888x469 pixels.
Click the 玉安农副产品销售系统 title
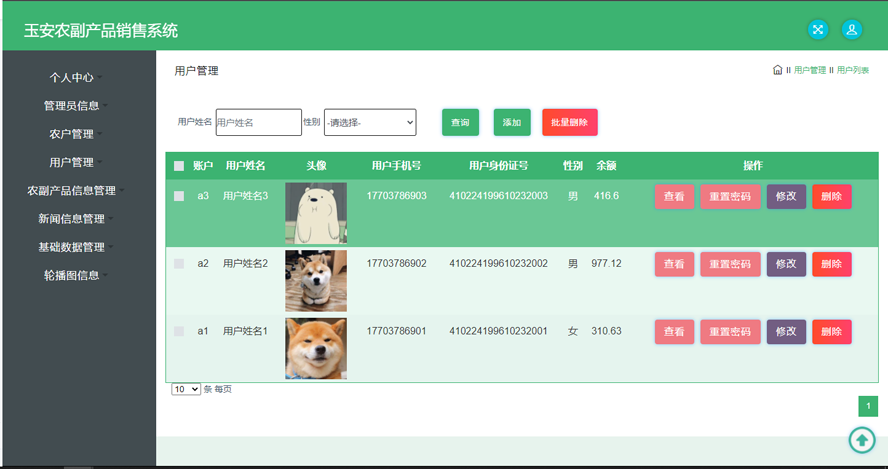101,30
